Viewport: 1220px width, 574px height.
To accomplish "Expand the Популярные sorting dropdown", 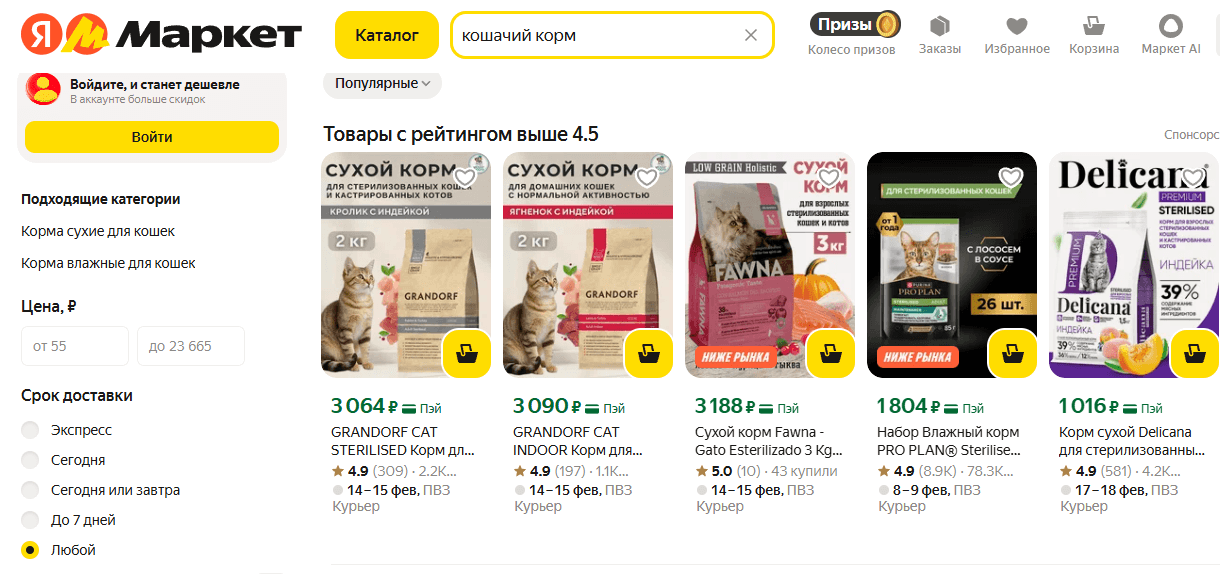I will 382,83.
